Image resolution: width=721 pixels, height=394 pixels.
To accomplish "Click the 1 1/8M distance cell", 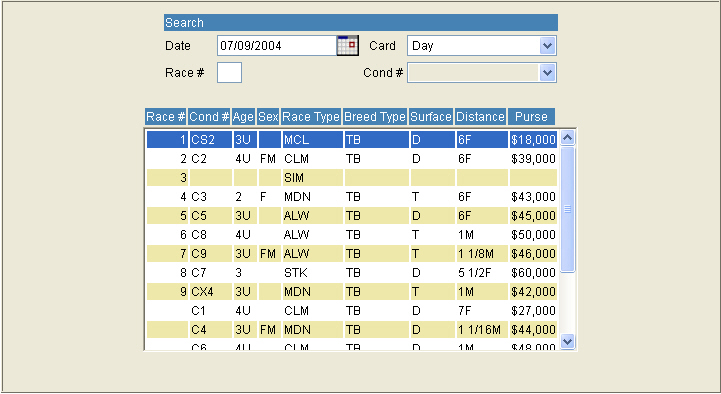I will 482,254.
